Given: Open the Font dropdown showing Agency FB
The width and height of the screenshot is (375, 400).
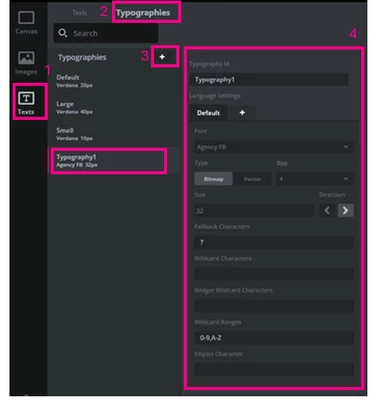Looking at the screenshot, I should (x=274, y=147).
